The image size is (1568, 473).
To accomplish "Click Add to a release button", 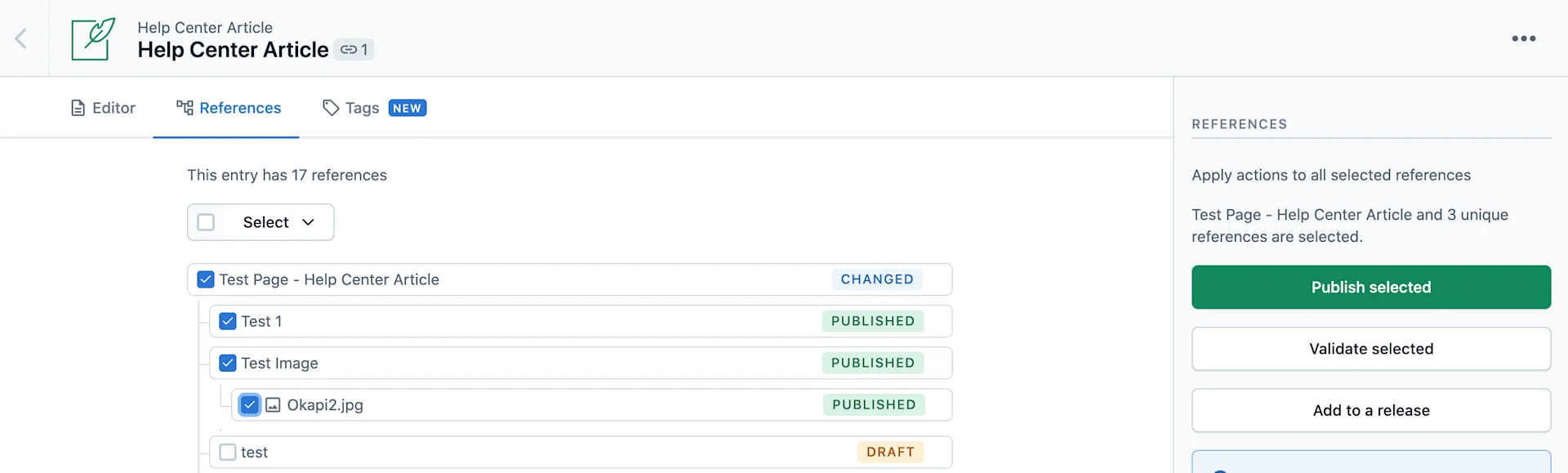I will (1371, 410).
